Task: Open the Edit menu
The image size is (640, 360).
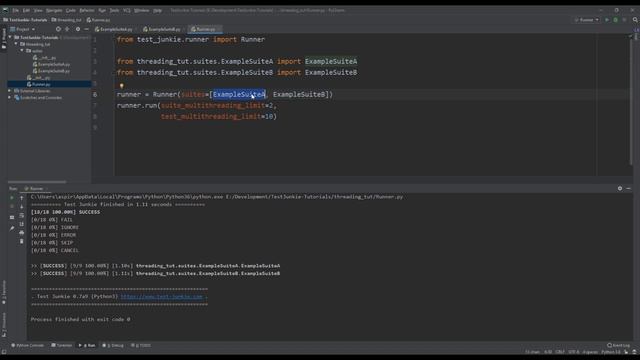Action: coord(26,10)
